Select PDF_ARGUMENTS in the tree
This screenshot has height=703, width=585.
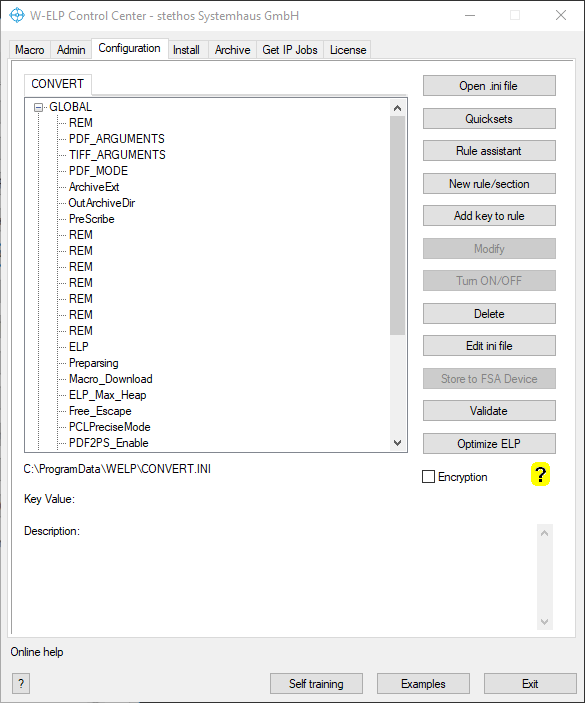pyautogui.click(x=117, y=139)
